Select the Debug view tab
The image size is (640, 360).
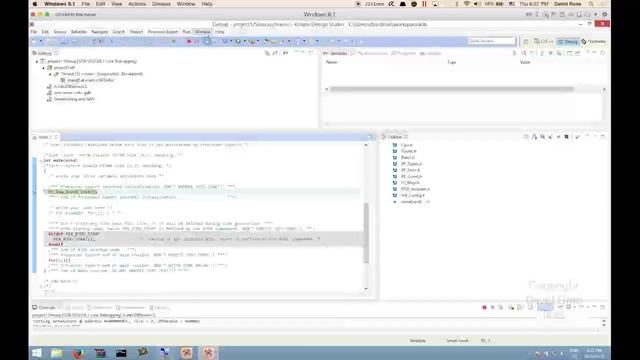pyautogui.click(x=44, y=53)
